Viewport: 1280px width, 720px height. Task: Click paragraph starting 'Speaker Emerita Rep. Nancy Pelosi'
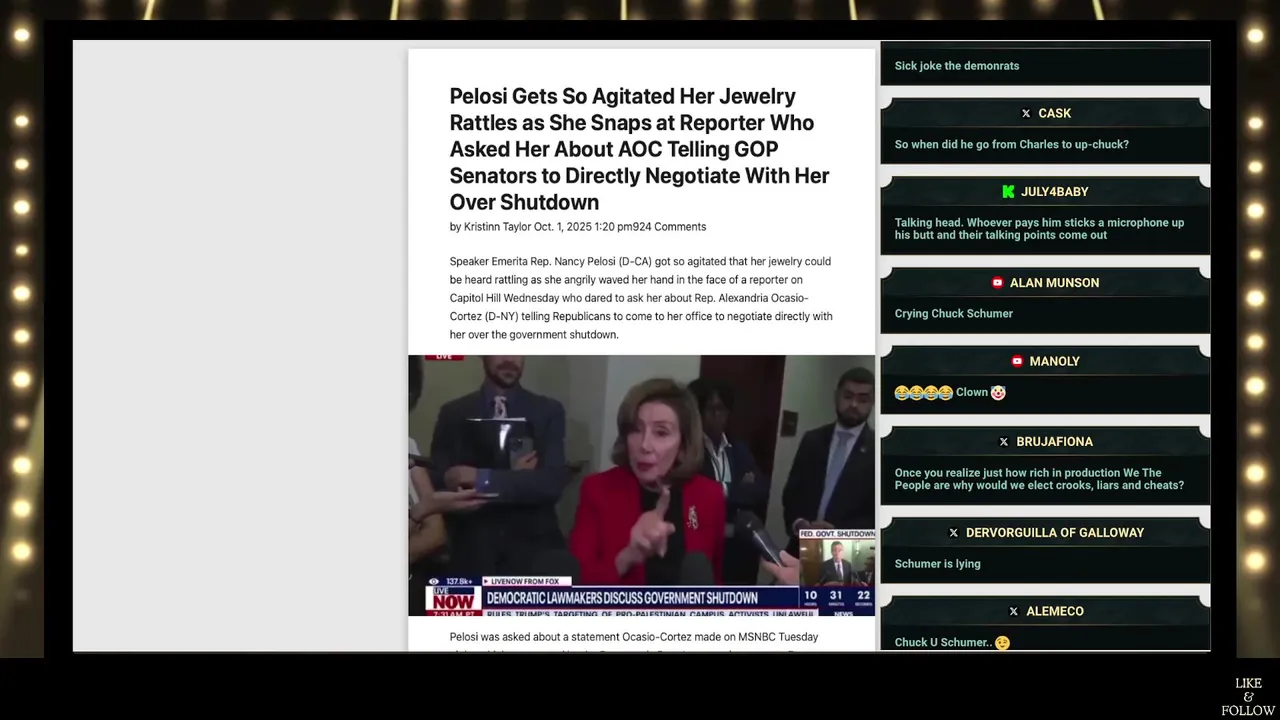click(x=641, y=298)
